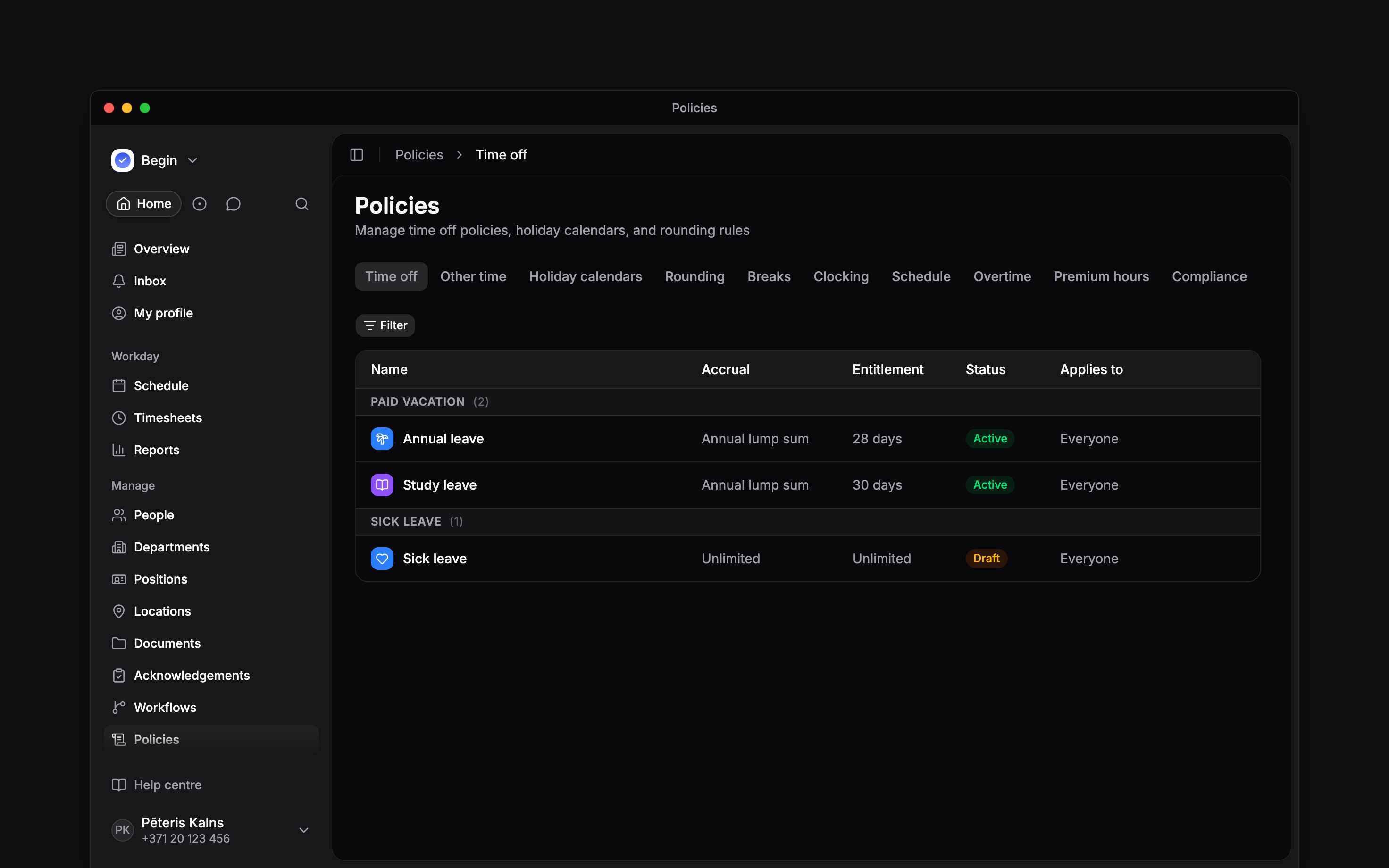Click the Study leave book icon

[x=382, y=485]
